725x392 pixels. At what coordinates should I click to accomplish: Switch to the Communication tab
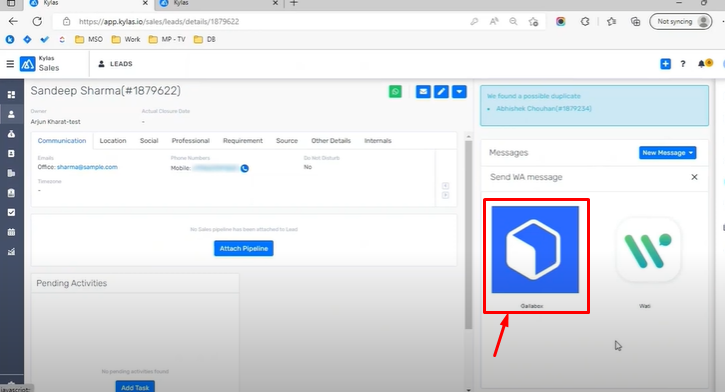(x=62, y=141)
